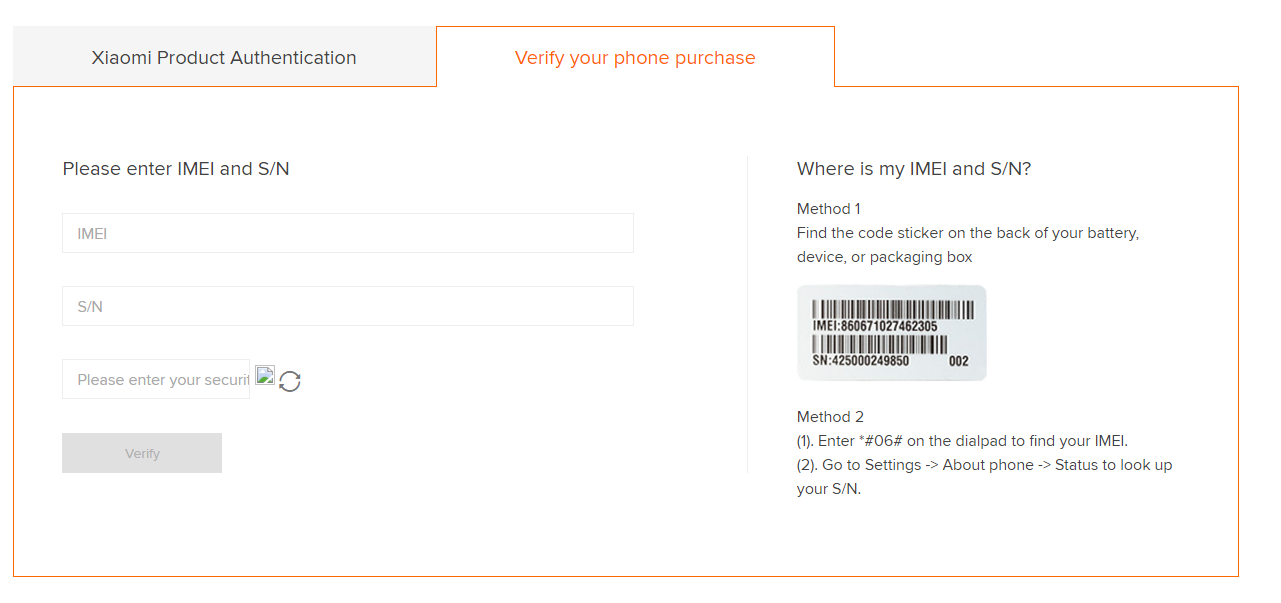
Task: Refresh the security code captcha
Action: click(x=290, y=381)
